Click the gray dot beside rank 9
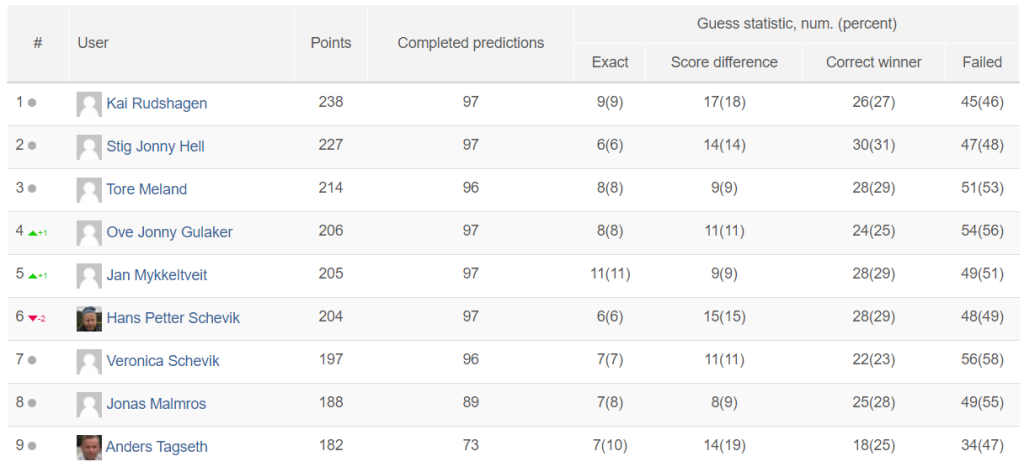1024x467 pixels. coord(32,446)
